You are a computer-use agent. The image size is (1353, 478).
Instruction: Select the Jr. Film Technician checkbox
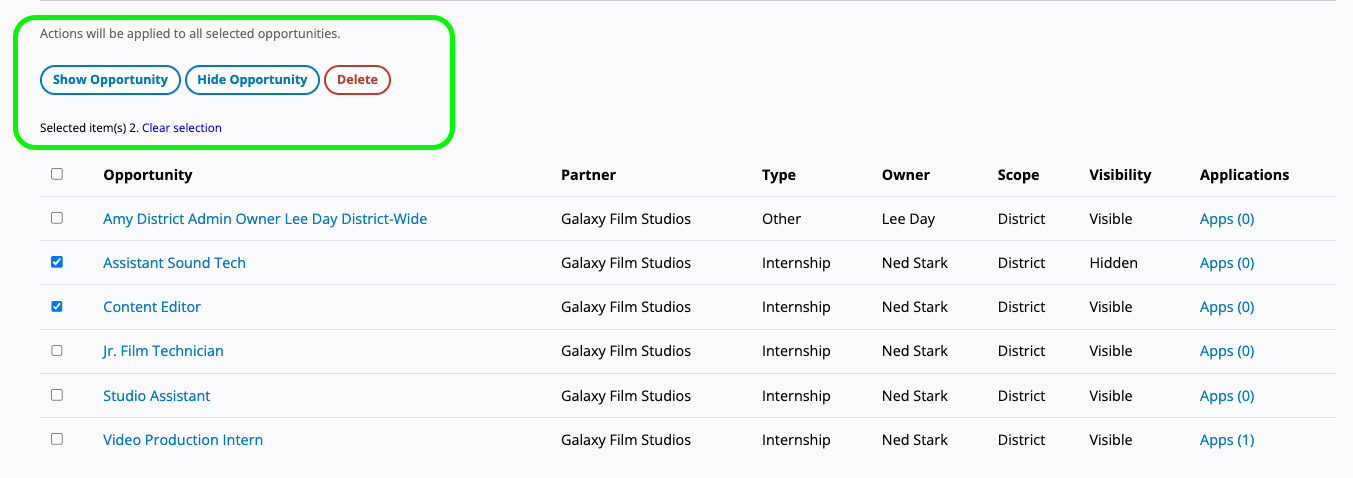coord(57,350)
